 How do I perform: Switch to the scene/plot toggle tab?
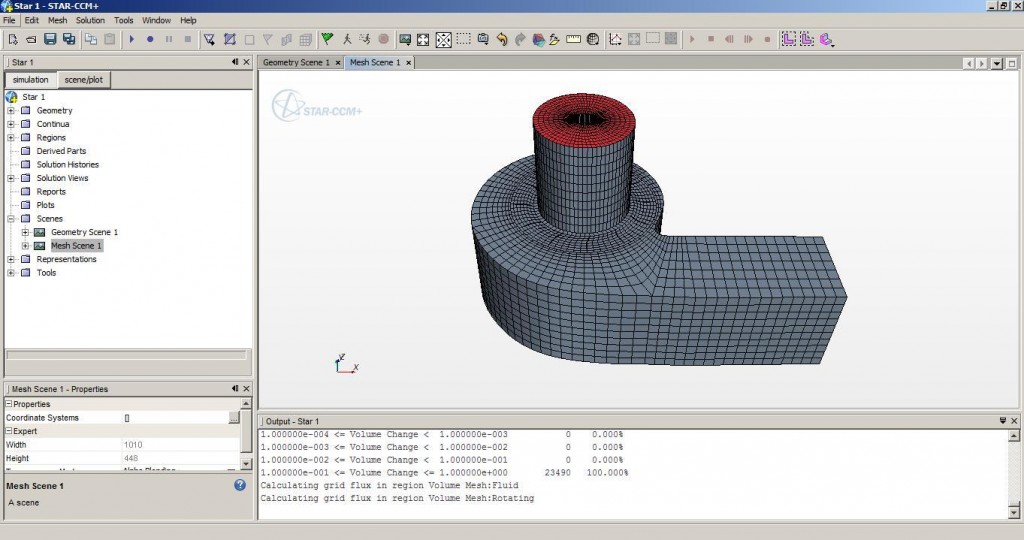click(83, 79)
